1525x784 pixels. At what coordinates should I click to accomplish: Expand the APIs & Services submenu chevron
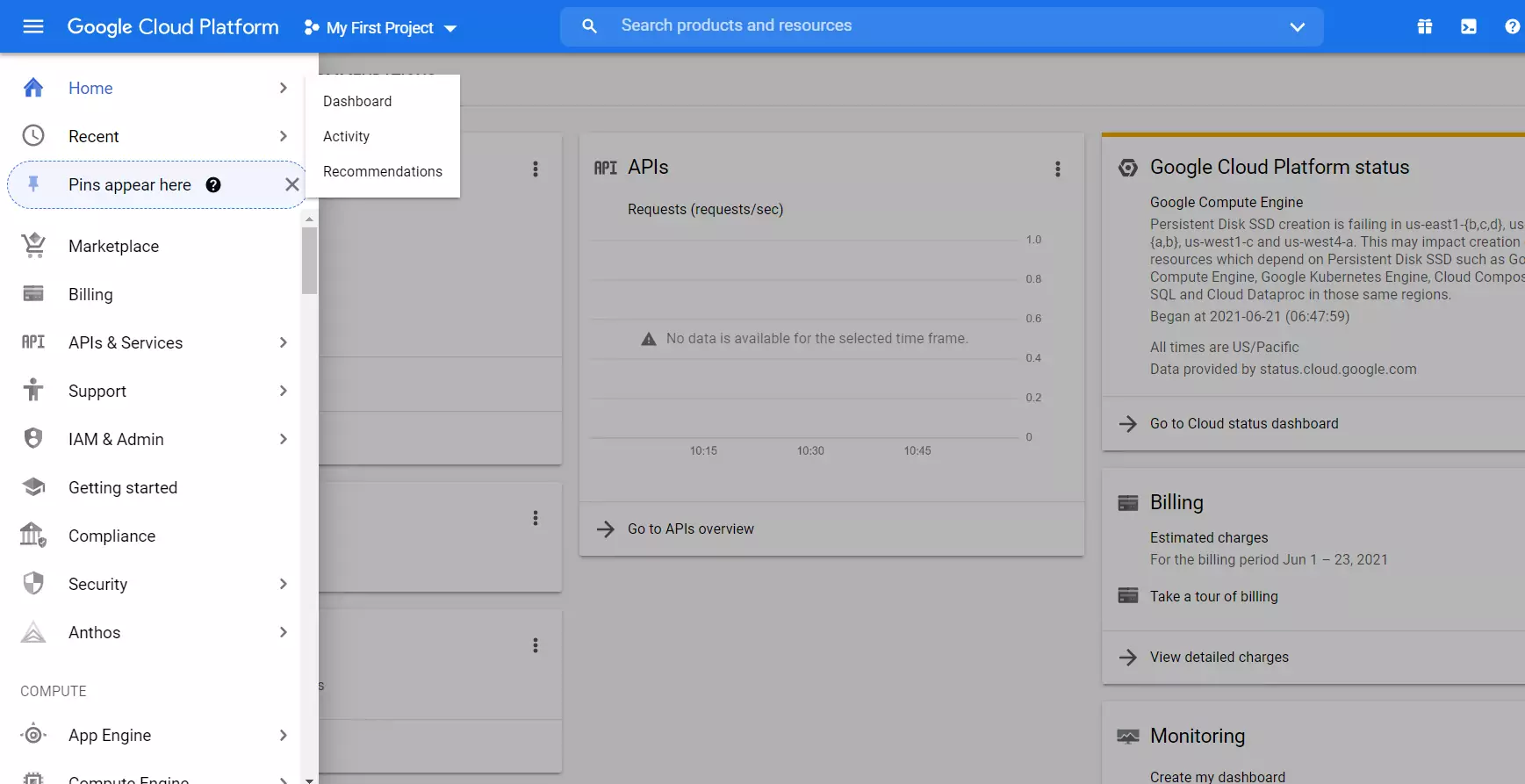coord(283,342)
